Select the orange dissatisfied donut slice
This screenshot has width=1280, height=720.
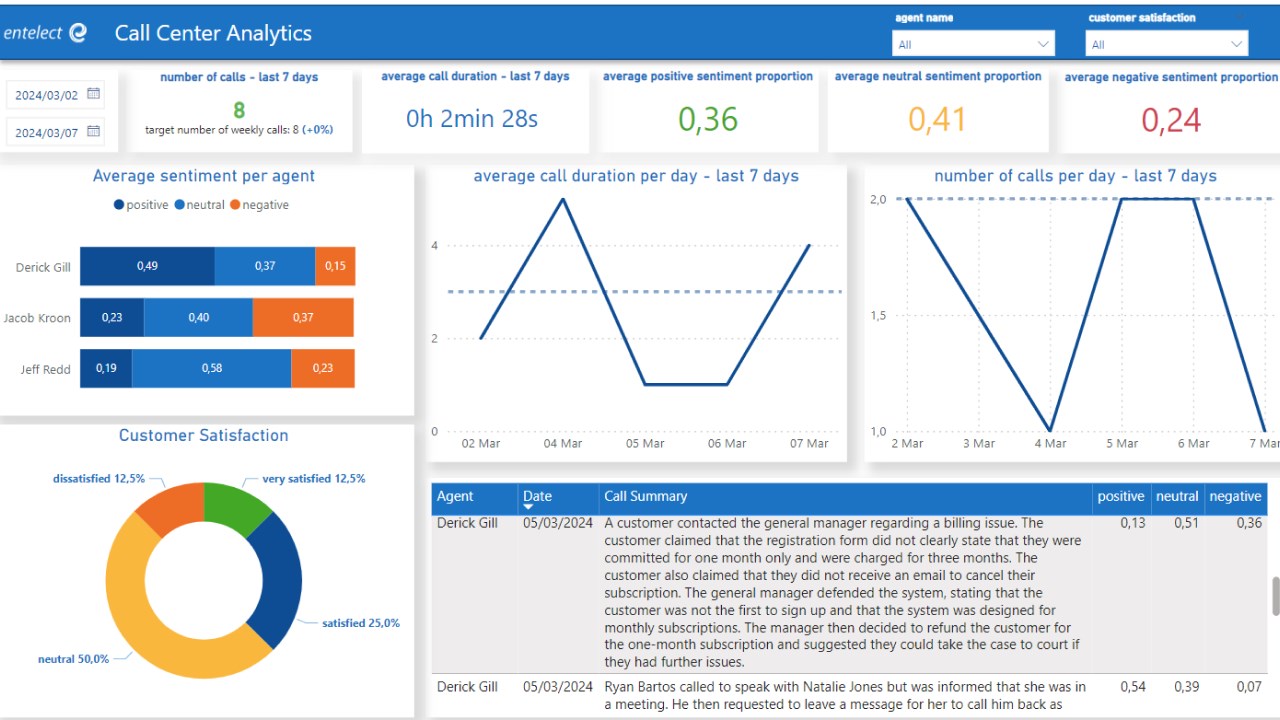172,506
